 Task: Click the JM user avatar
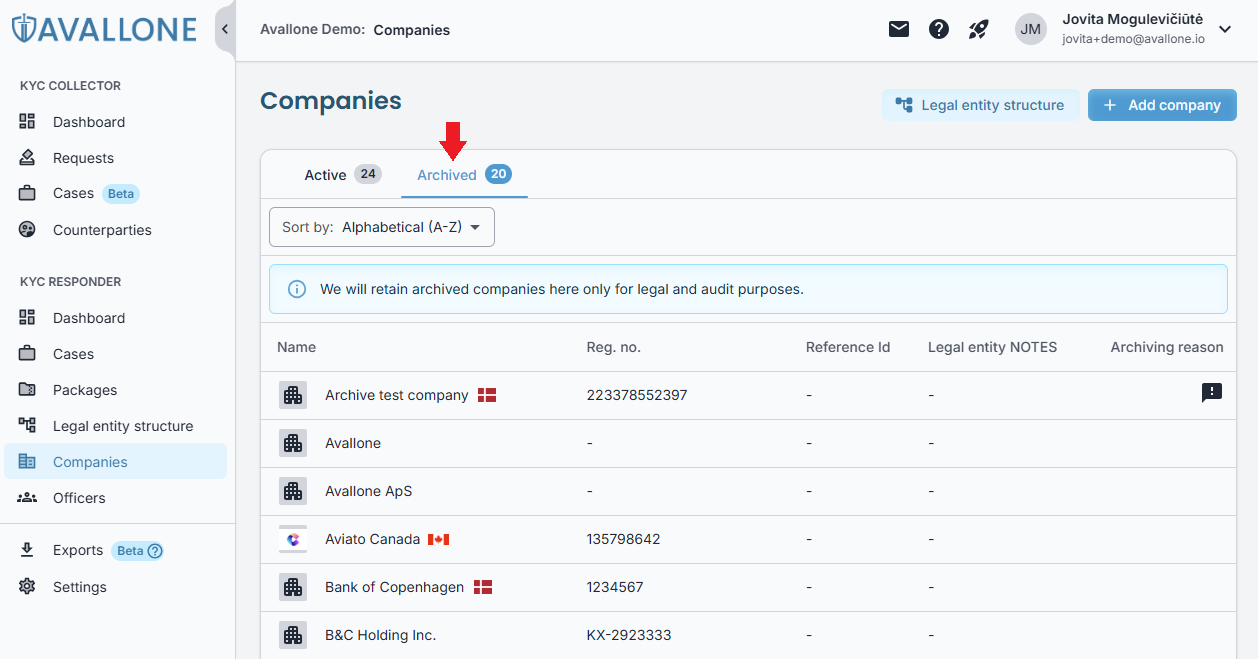tap(1031, 29)
